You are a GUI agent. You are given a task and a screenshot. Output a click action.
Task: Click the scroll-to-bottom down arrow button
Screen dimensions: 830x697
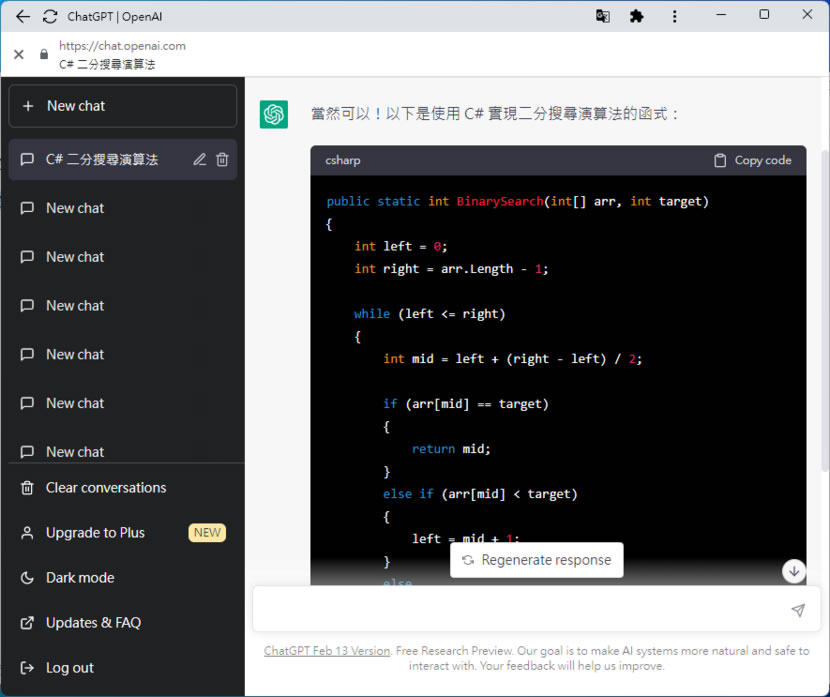(x=794, y=571)
